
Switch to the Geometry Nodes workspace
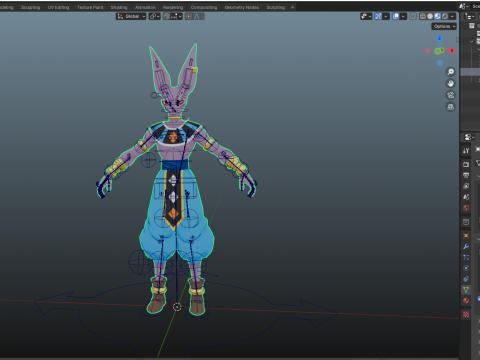[242, 7]
